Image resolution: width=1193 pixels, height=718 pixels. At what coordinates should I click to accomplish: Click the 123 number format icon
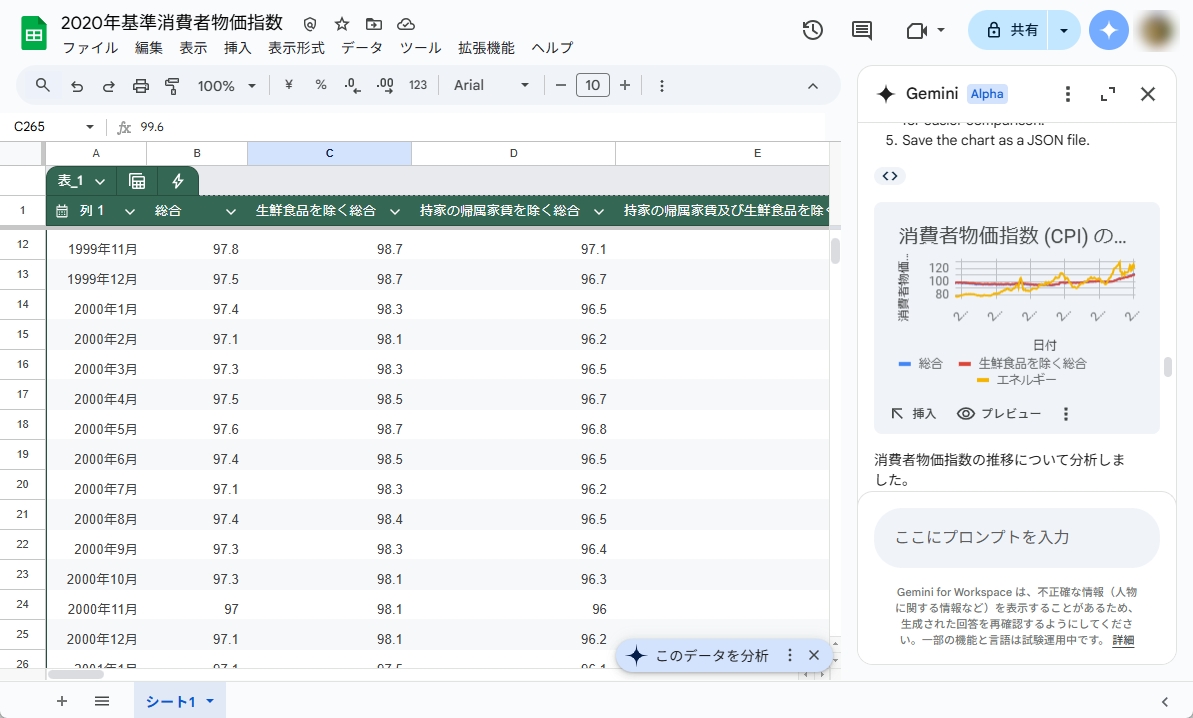tap(417, 86)
